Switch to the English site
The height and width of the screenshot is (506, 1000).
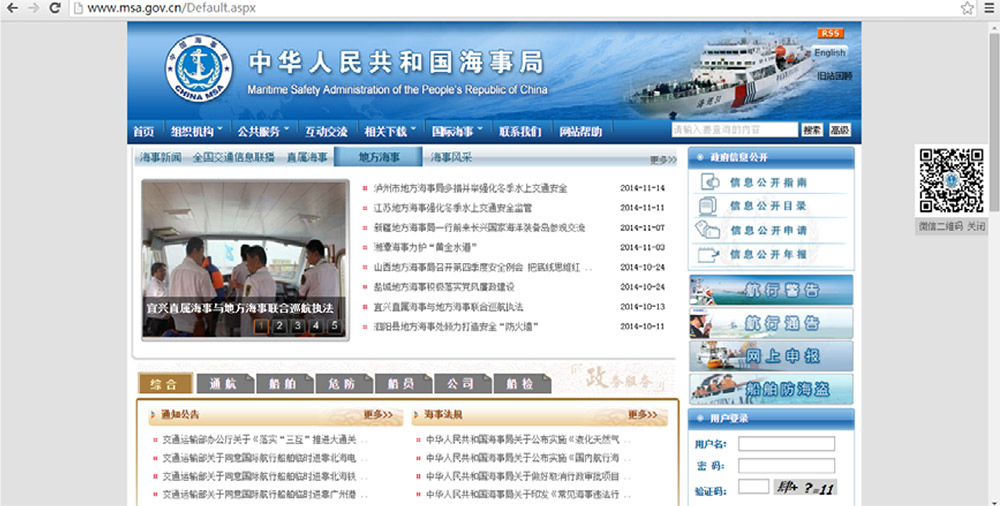click(829, 52)
